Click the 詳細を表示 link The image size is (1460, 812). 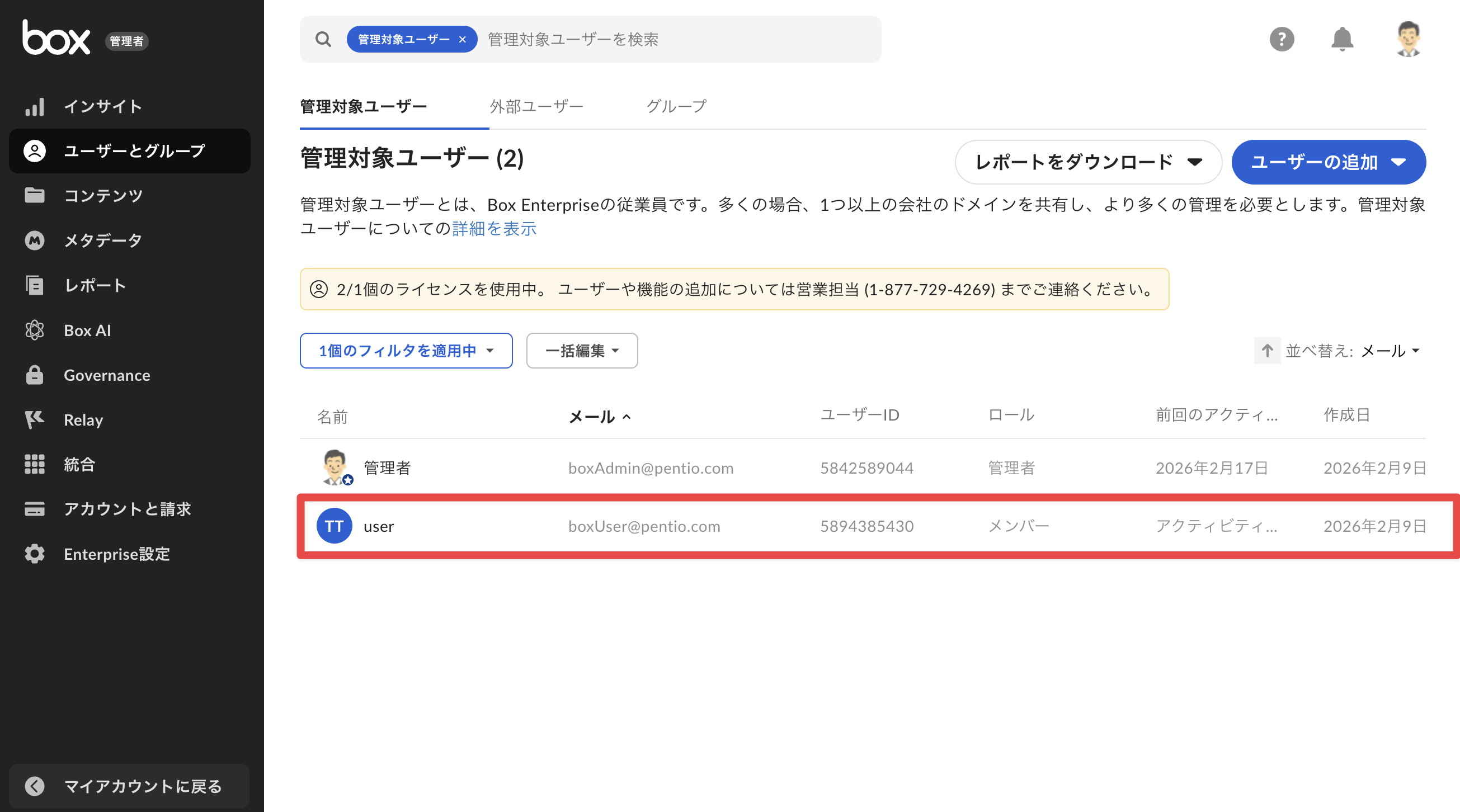[494, 228]
